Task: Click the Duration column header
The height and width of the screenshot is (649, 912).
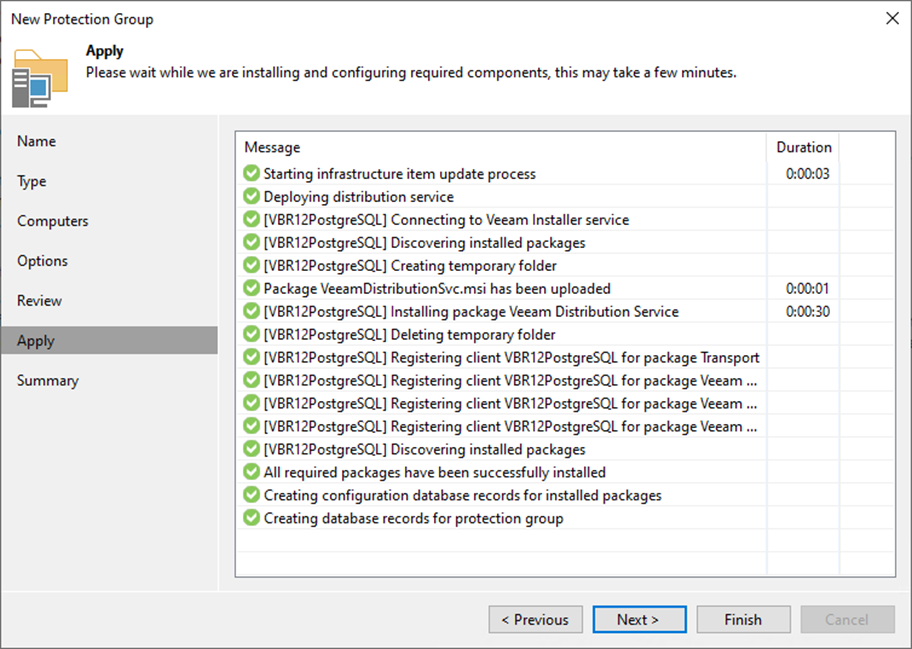Action: pos(803,147)
